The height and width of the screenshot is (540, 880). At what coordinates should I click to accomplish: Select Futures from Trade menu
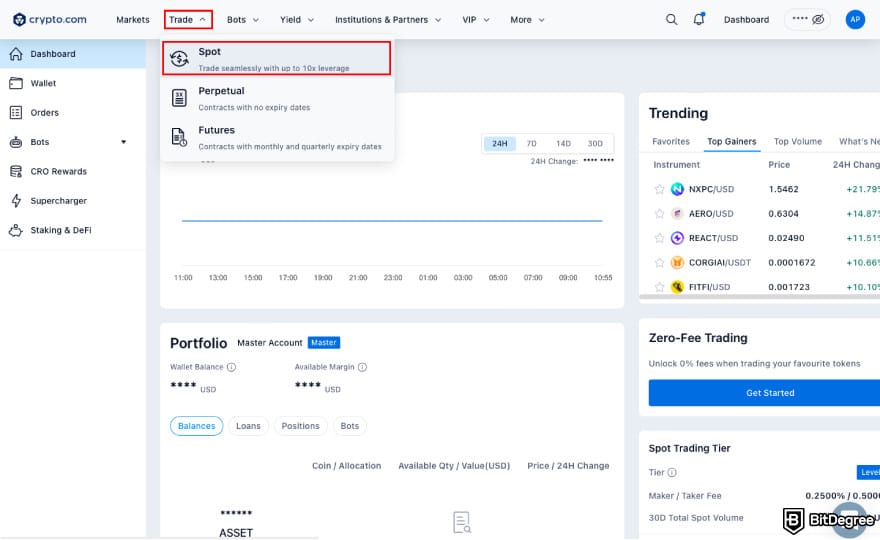(277, 137)
